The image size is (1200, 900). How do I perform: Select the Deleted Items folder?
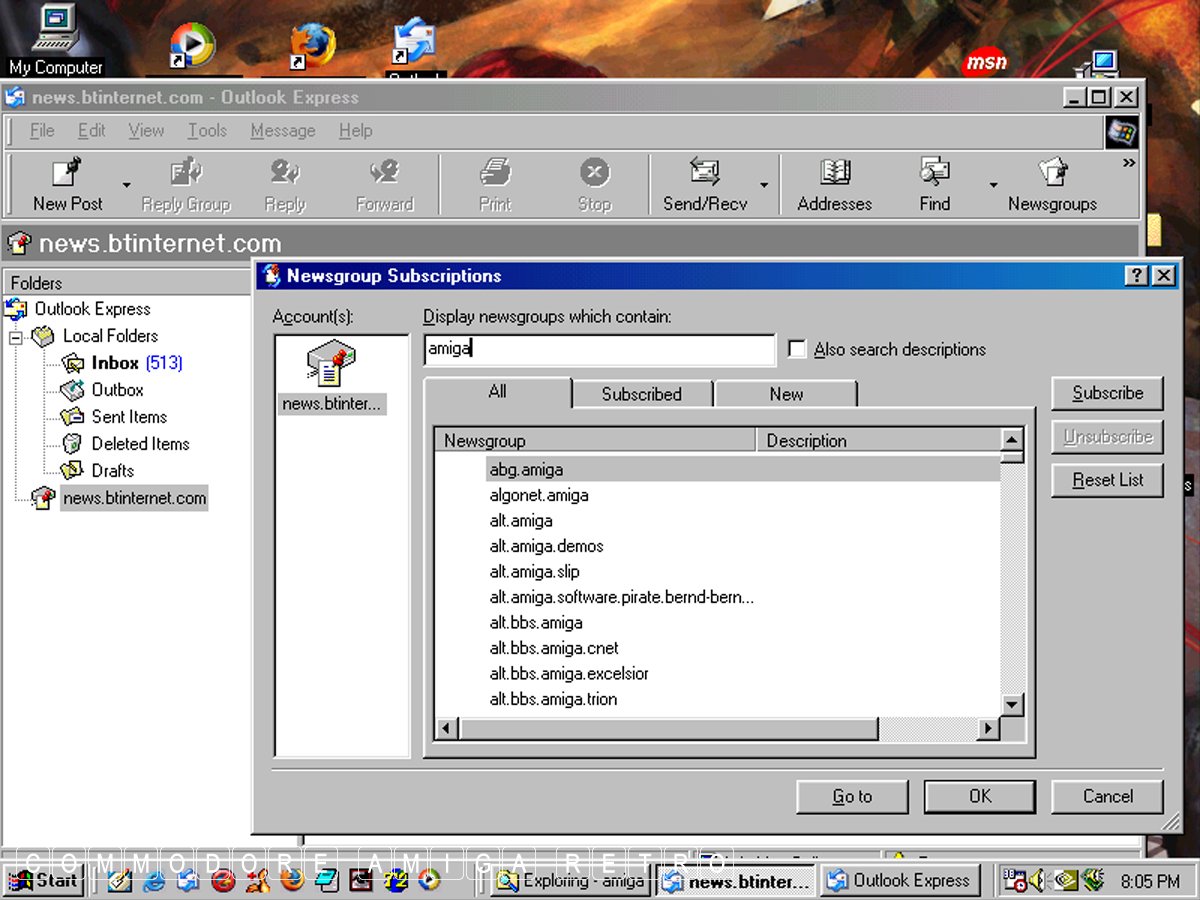(139, 444)
